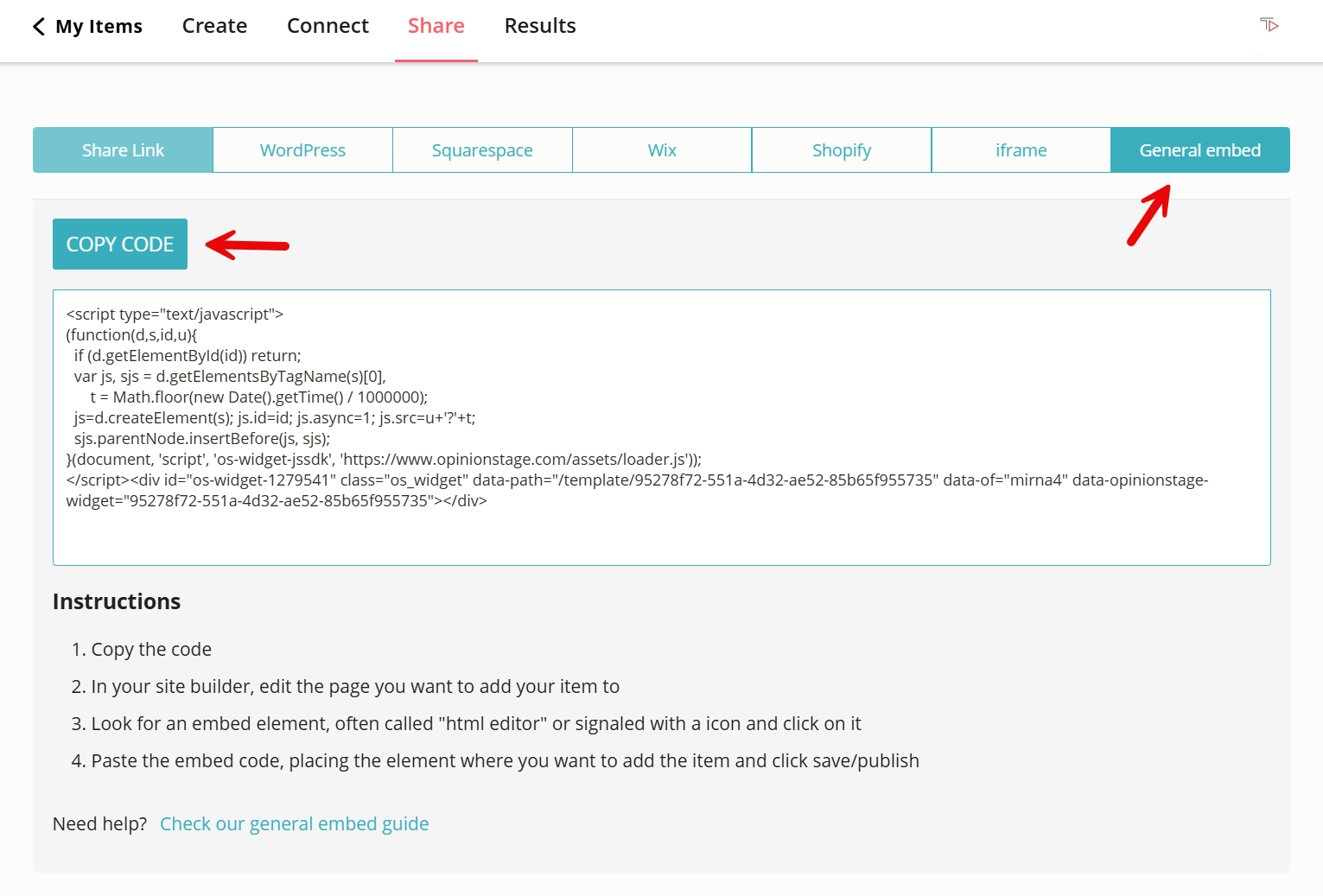Click the back chevron icon beside My Items
Screen dimensions: 1323x896
38,26
